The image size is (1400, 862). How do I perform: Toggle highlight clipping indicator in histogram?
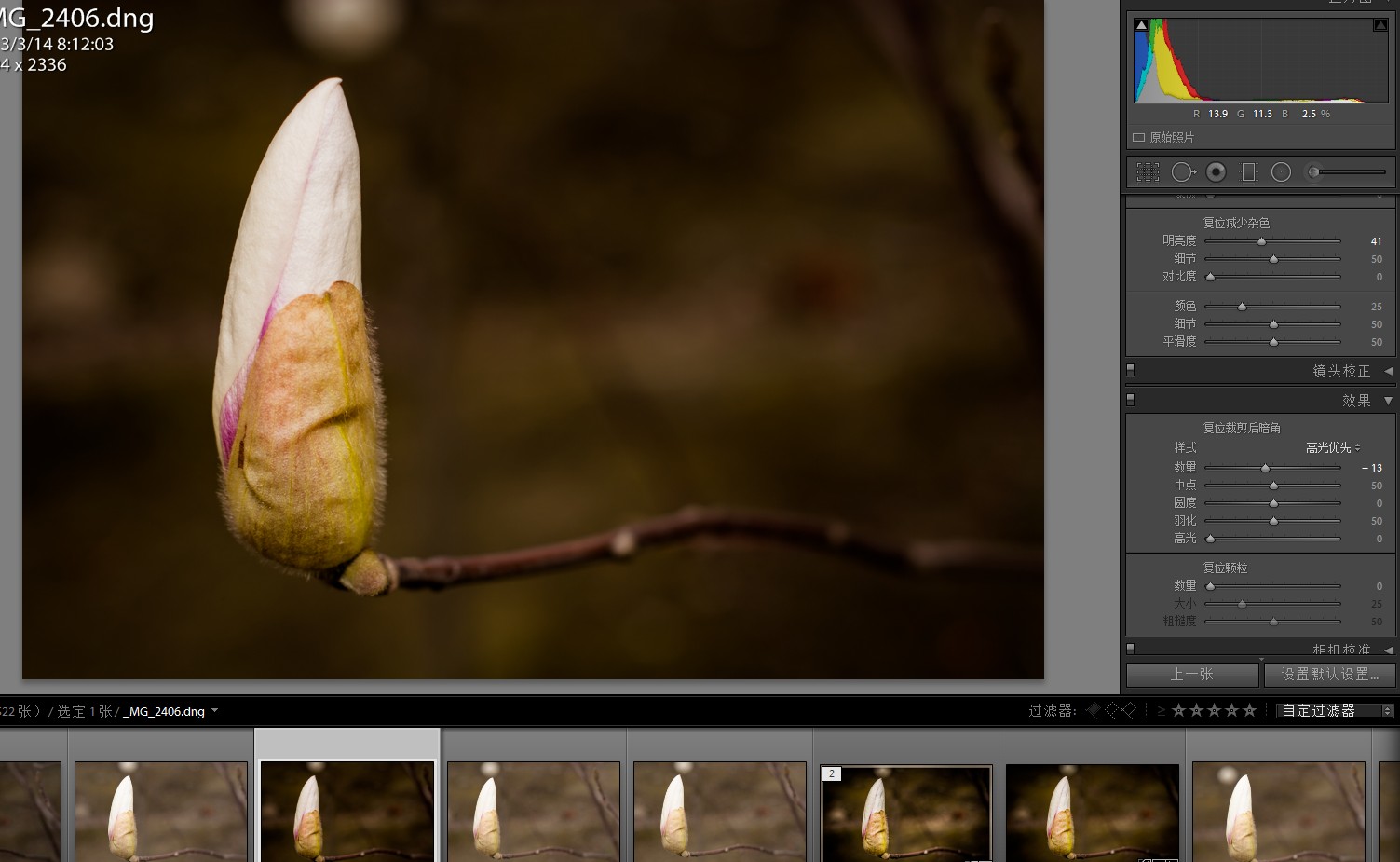point(1380,25)
